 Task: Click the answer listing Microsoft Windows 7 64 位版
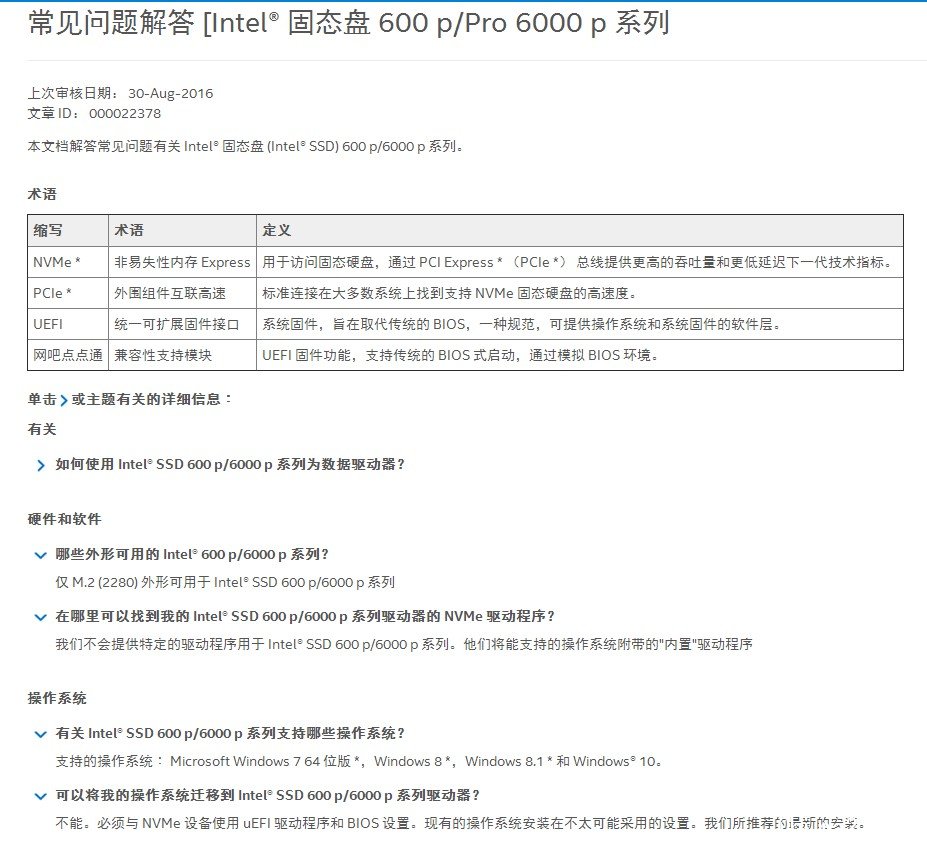tap(358, 761)
